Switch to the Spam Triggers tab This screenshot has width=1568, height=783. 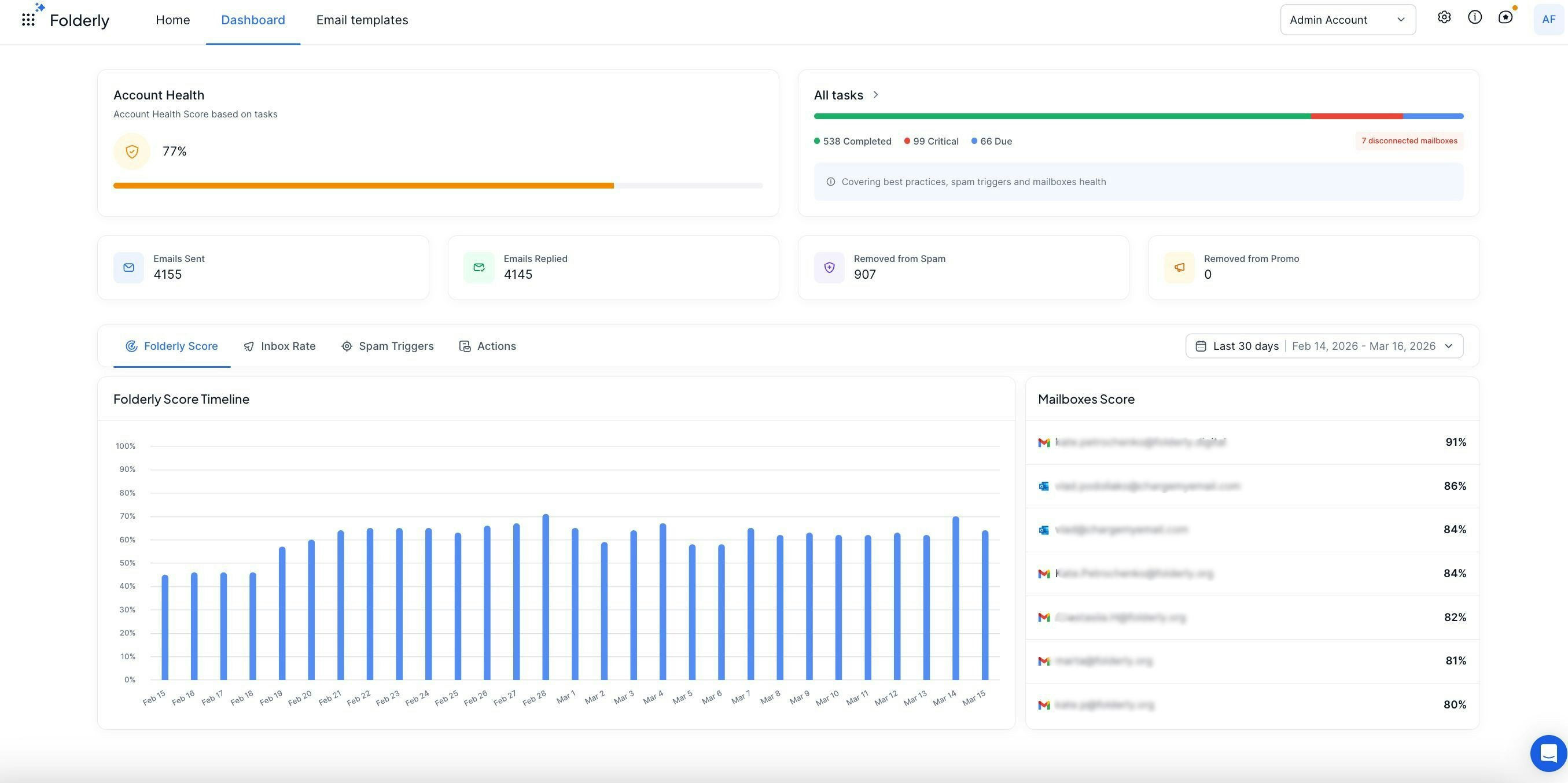tap(387, 346)
